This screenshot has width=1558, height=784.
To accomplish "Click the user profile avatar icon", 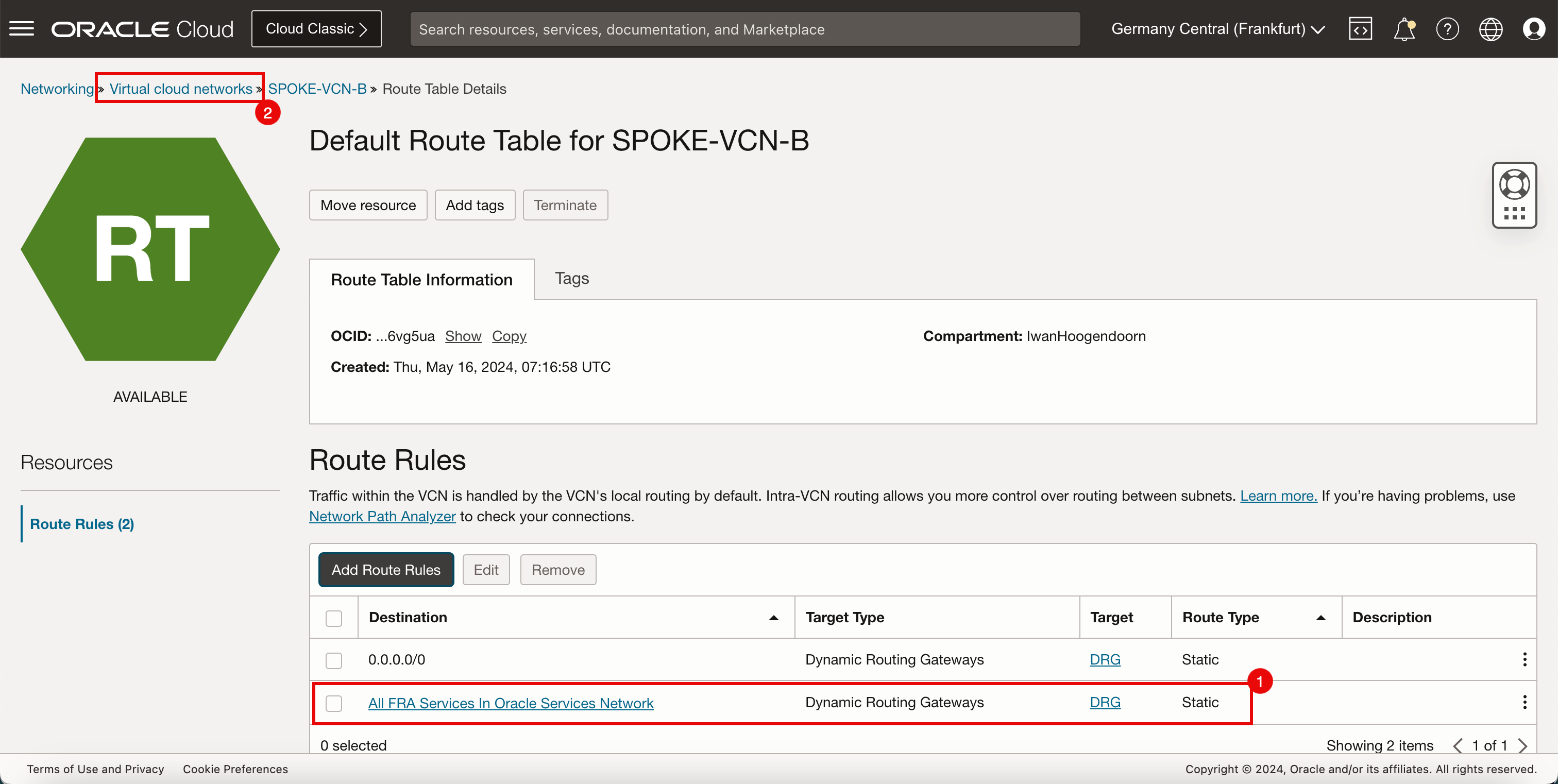I will click(1533, 29).
